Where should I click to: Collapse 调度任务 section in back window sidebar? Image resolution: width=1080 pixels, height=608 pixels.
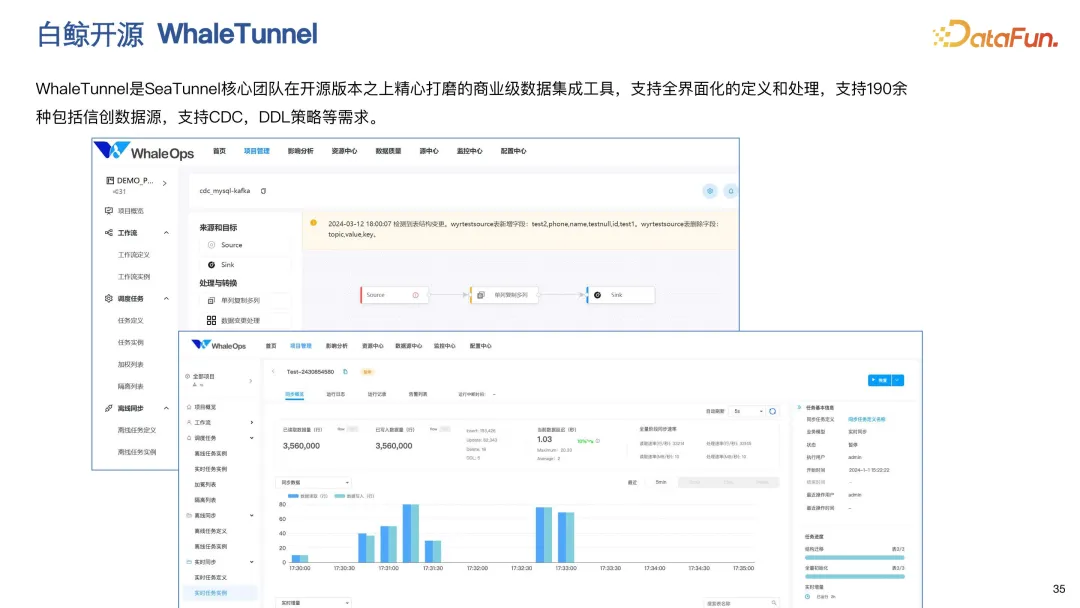point(166,299)
